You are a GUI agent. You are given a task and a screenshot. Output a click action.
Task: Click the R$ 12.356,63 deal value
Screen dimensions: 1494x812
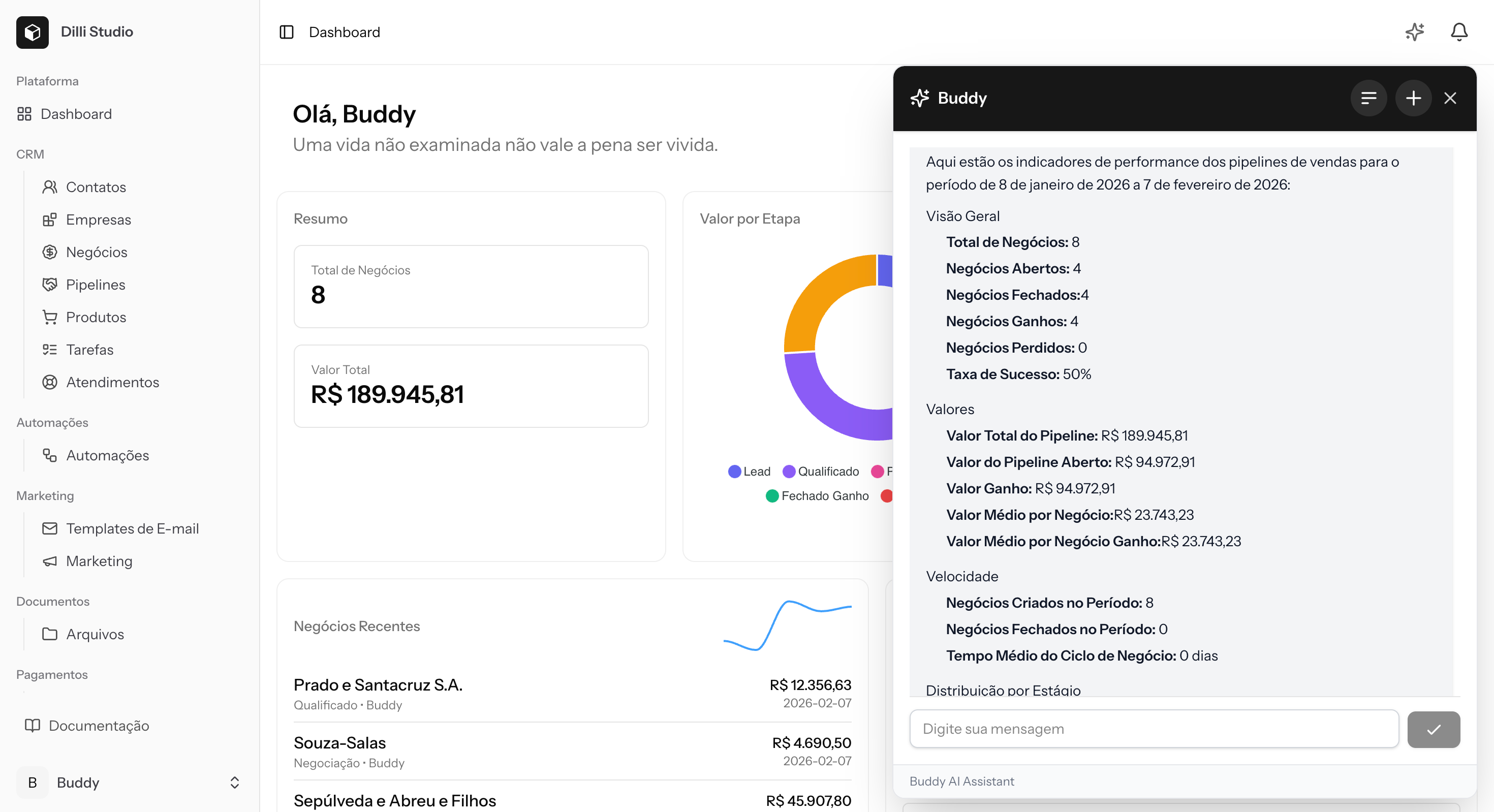click(810, 685)
